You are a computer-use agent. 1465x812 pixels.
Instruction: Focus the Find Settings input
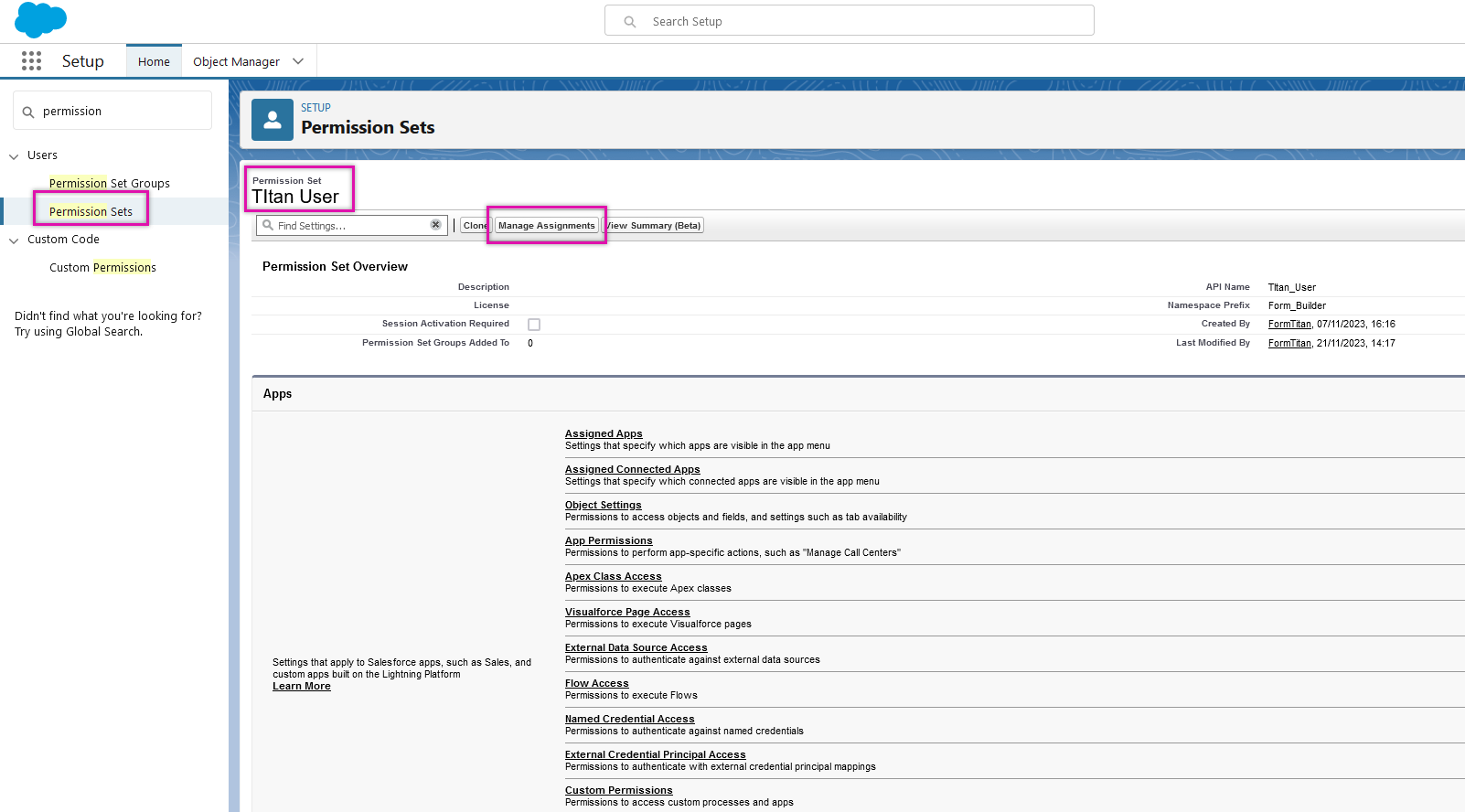351,225
